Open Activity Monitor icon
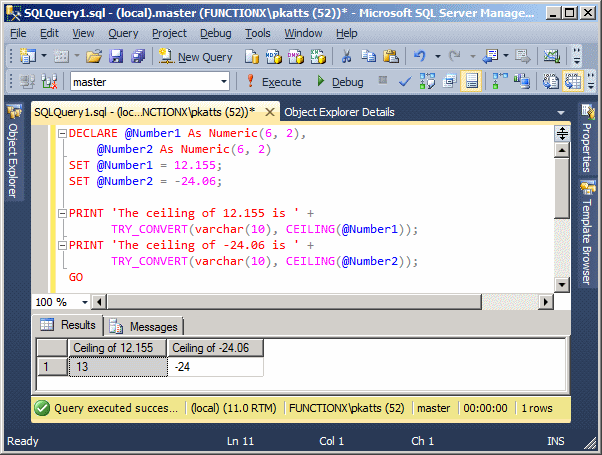This screenshot has height=455, width=602. pos(552,56)
